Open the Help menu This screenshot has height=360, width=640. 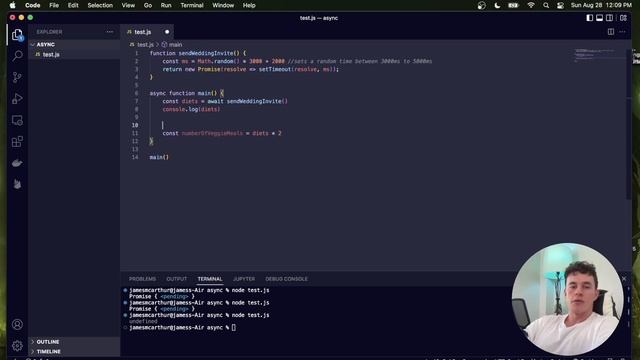pos(249,5)
